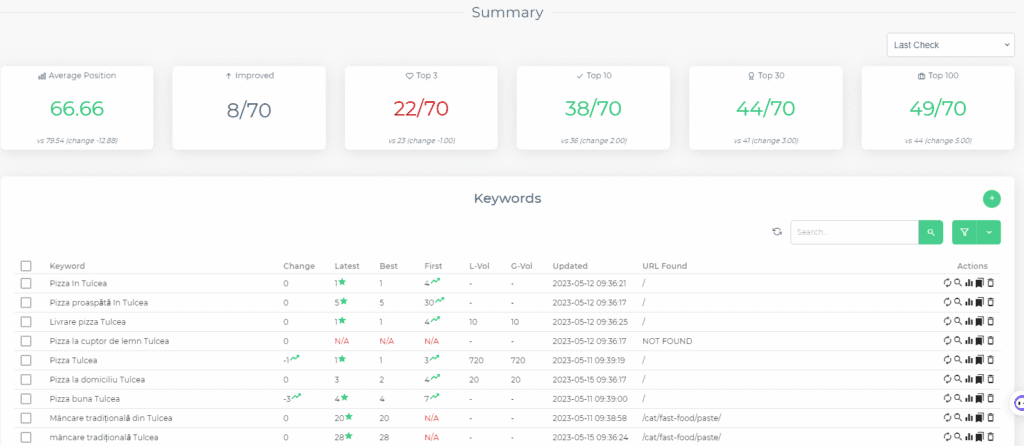1024x446 pixels.
Task: Select checkbox for 'Mâncare tradițională din Tulcea'
Action: pyautogui.click(x=26, y=418)
